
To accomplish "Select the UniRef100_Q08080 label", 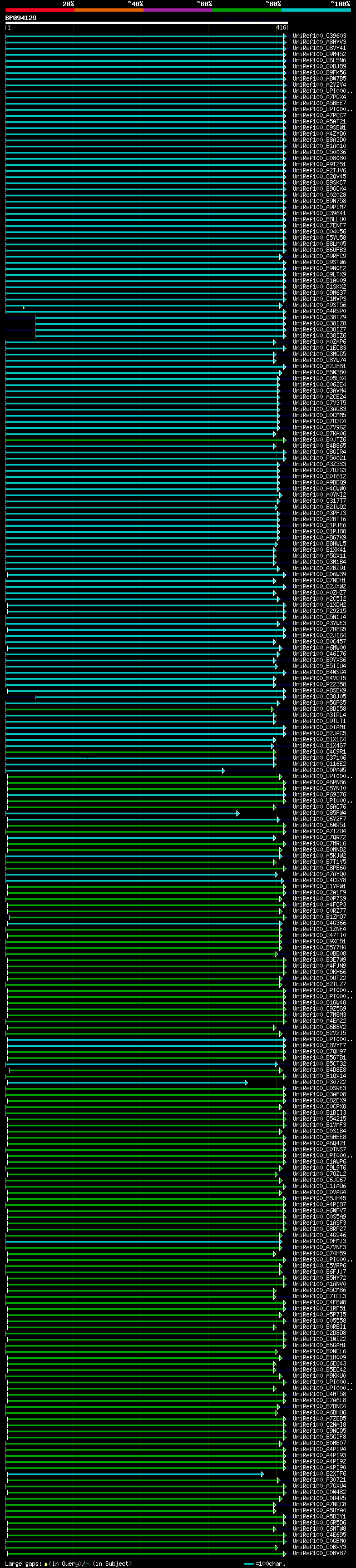I will (x=319, y=159).
